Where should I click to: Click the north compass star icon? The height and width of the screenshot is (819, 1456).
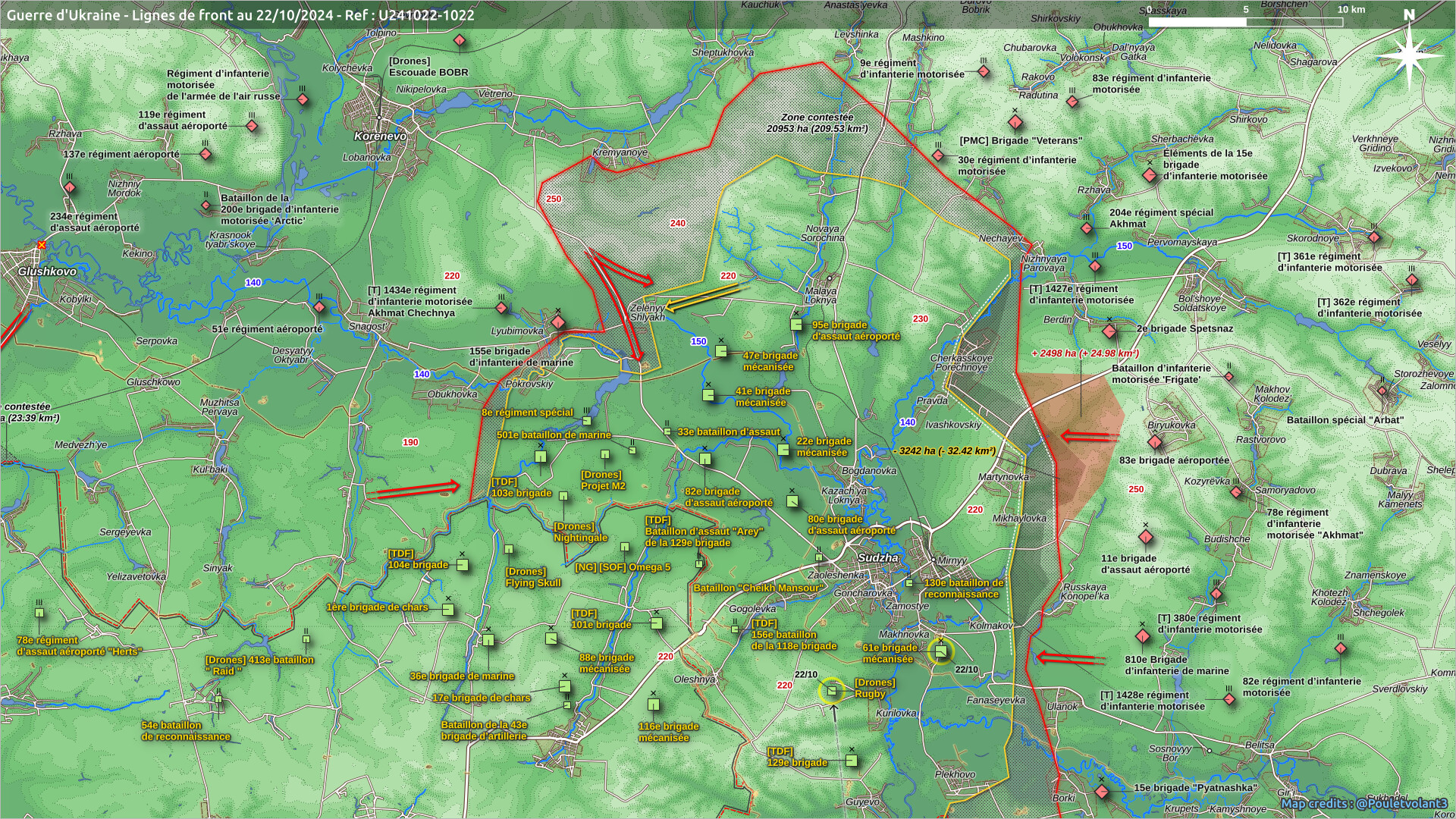(1409, 57)
